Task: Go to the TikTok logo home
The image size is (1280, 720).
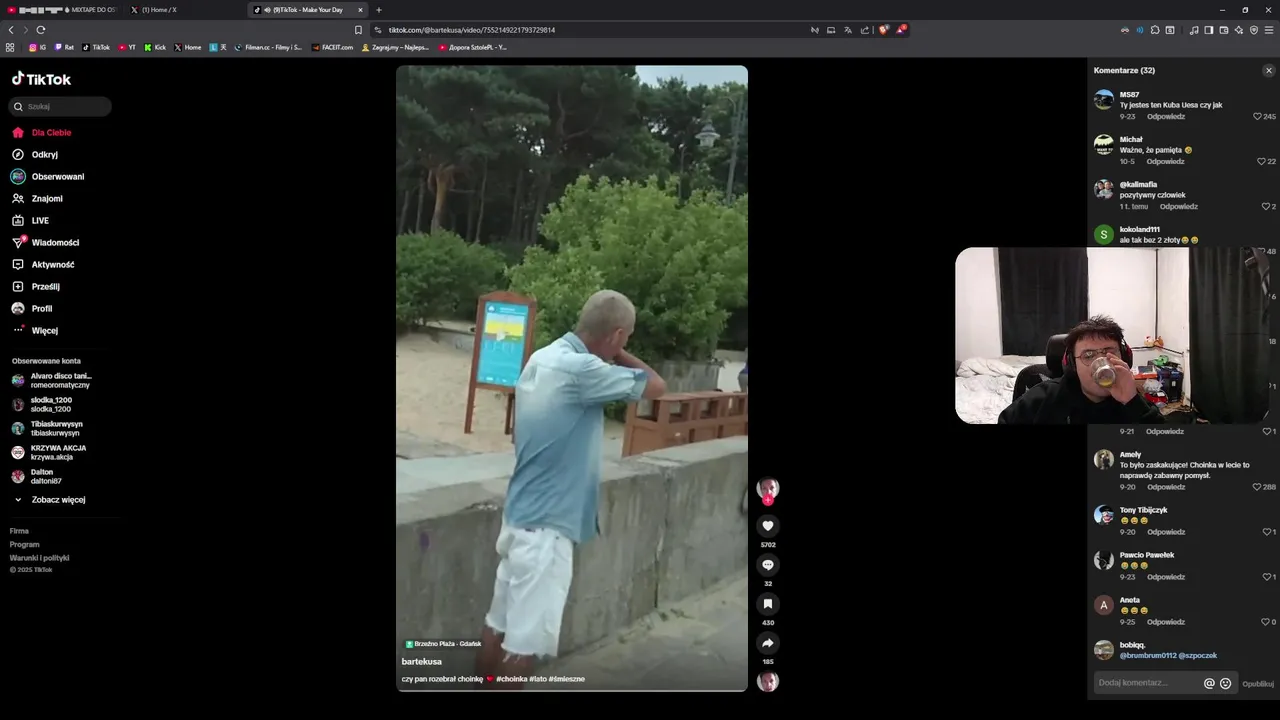Action: pyautogui.click(x=41, y=79)
